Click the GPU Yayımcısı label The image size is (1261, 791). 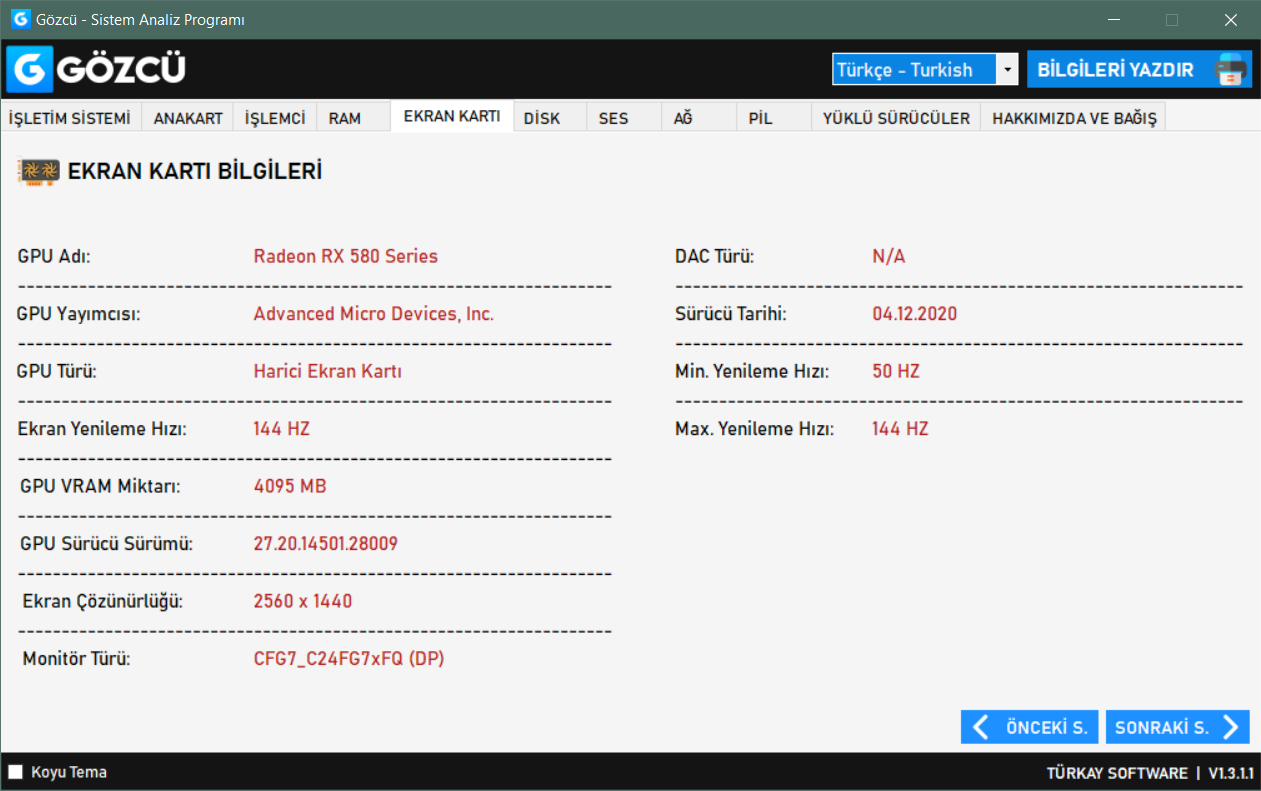coord(78,314)
